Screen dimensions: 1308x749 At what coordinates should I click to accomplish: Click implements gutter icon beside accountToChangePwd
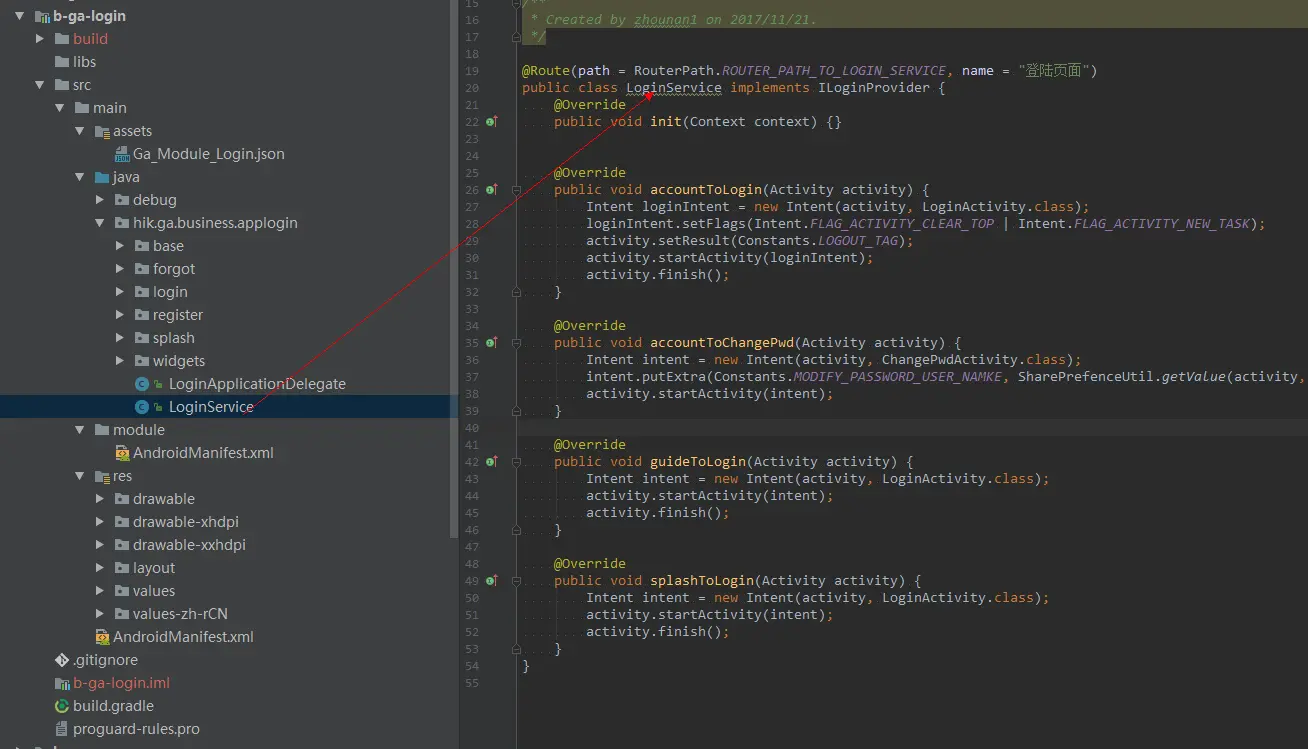492,342
